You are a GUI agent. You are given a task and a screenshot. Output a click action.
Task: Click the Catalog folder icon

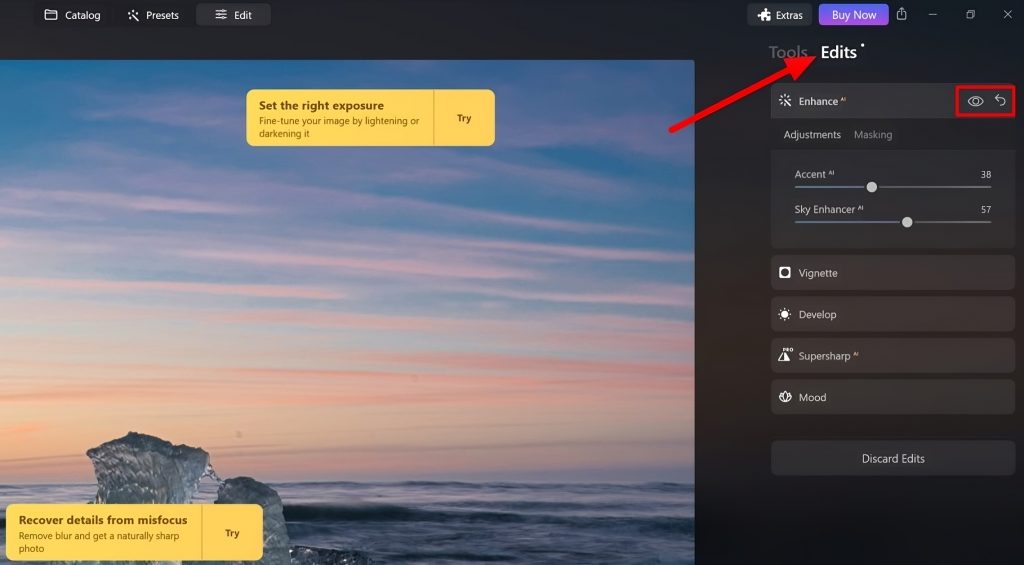click(x=51, y=14)
